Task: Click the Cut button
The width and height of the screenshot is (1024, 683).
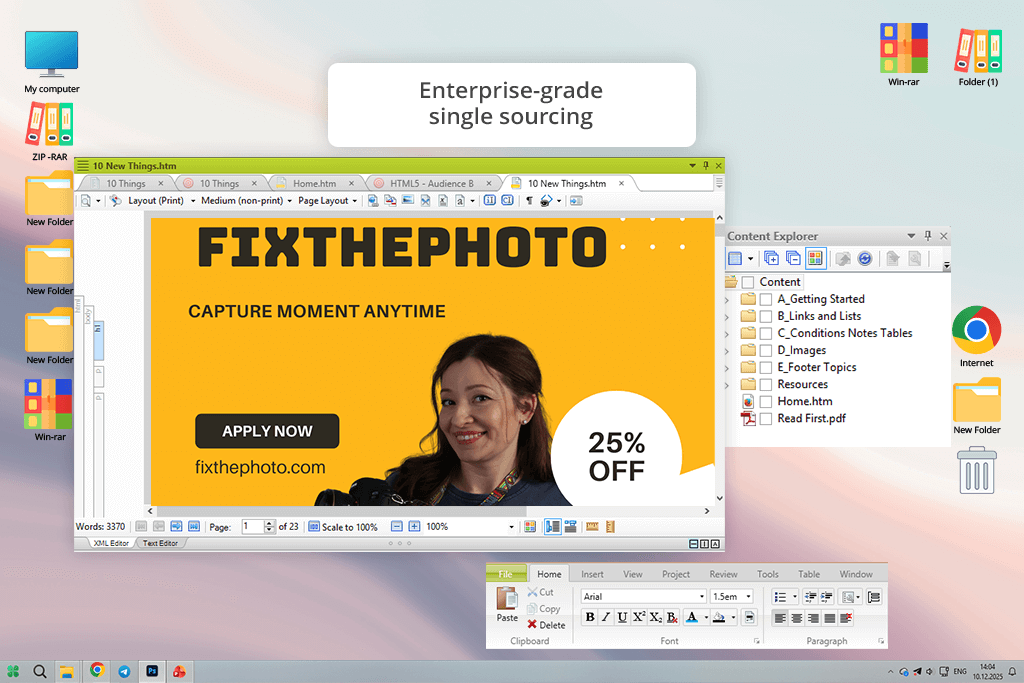Action: tap(541, 592)
